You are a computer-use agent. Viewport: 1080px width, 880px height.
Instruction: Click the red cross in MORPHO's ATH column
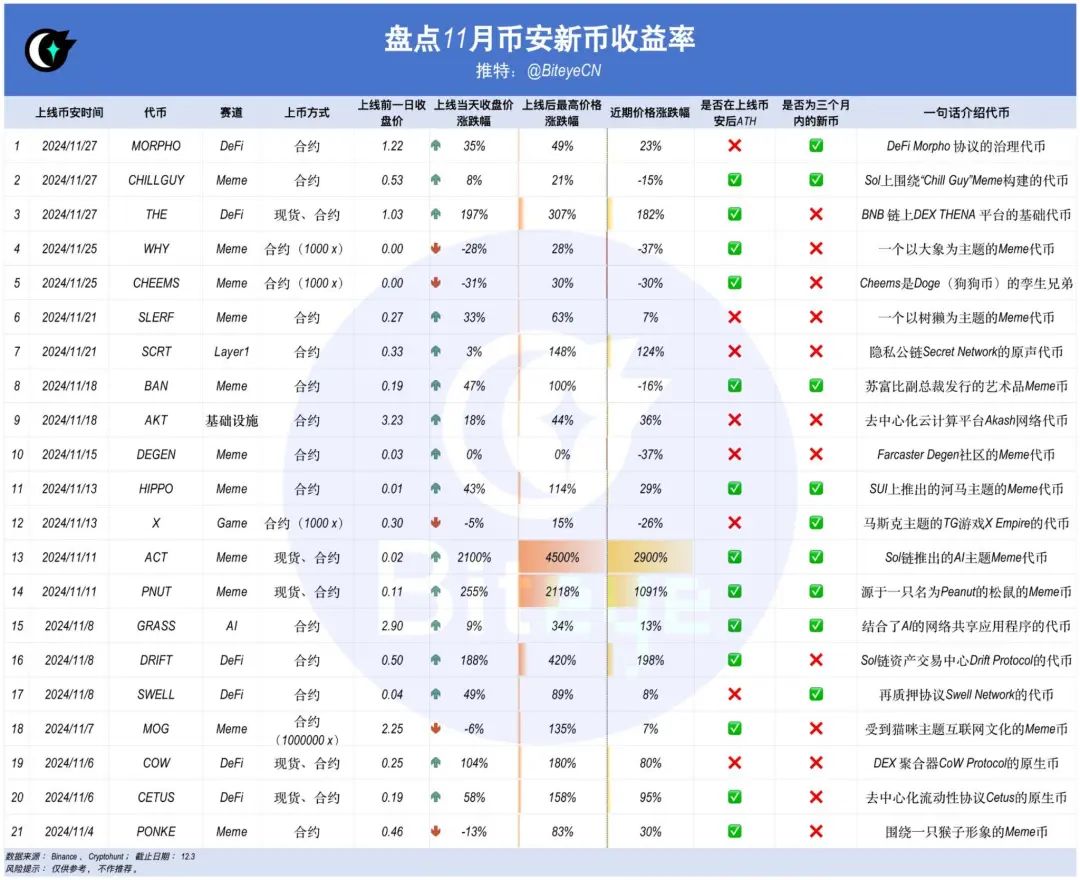(x=735, y=146)
